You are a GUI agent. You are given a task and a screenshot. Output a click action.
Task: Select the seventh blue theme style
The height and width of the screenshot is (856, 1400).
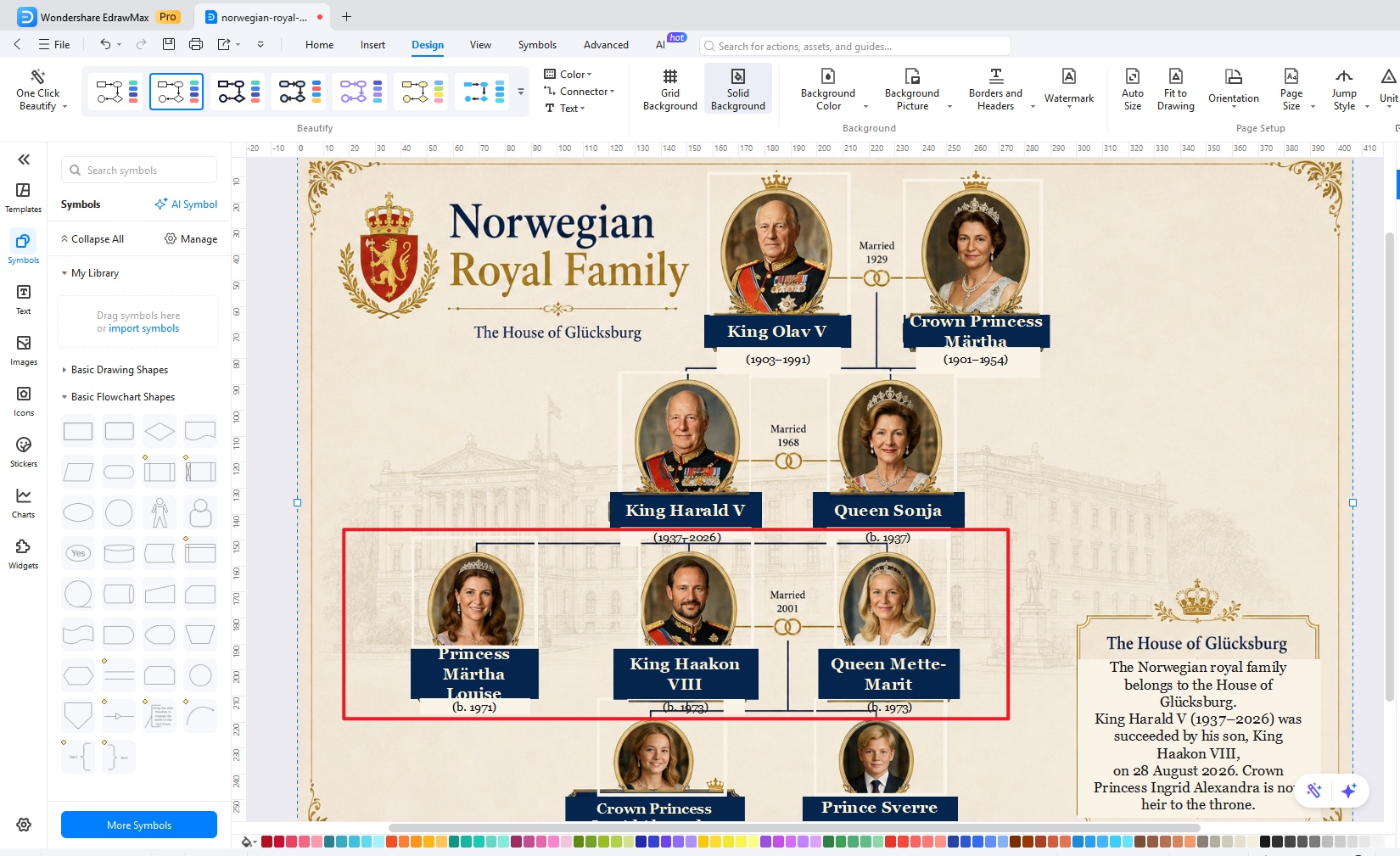click(484, 92)
